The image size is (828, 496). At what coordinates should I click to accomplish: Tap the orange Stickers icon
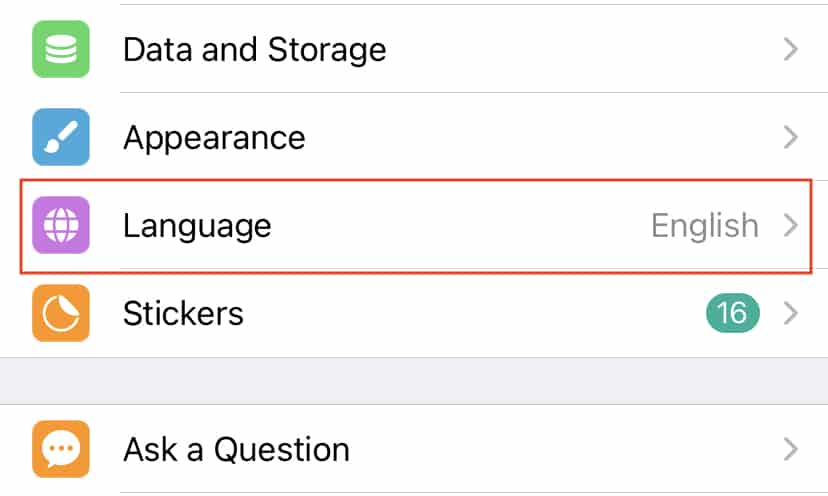61,313
